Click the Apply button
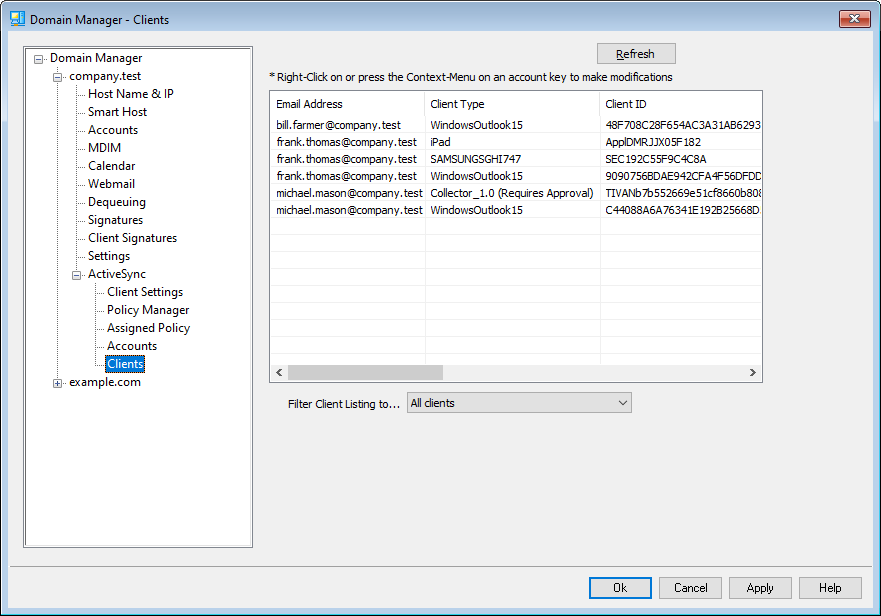This screenshot has height=616, width=881. (759, 588)
